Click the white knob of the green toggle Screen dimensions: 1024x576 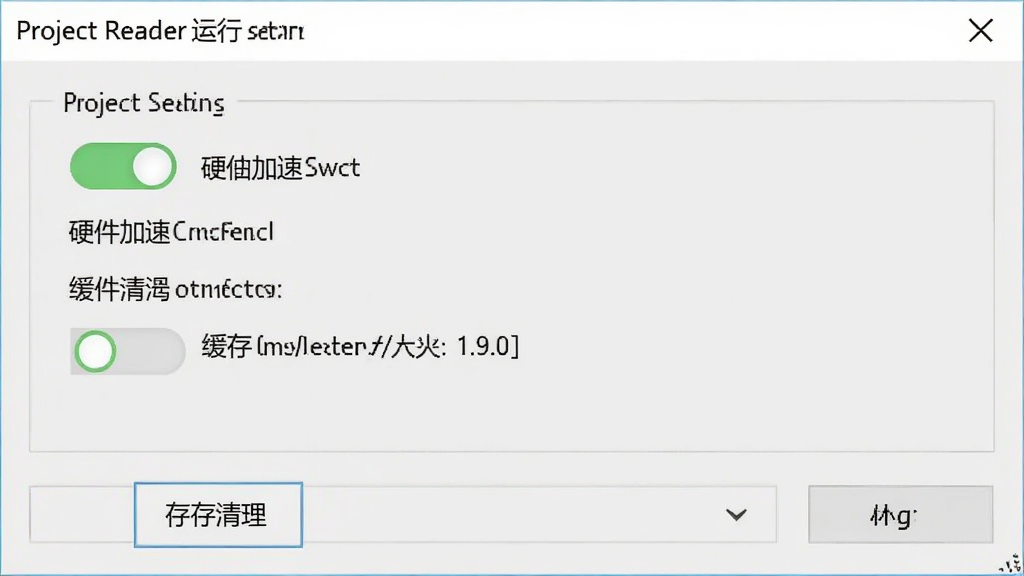pyautogui.click(x=153, y=167)
